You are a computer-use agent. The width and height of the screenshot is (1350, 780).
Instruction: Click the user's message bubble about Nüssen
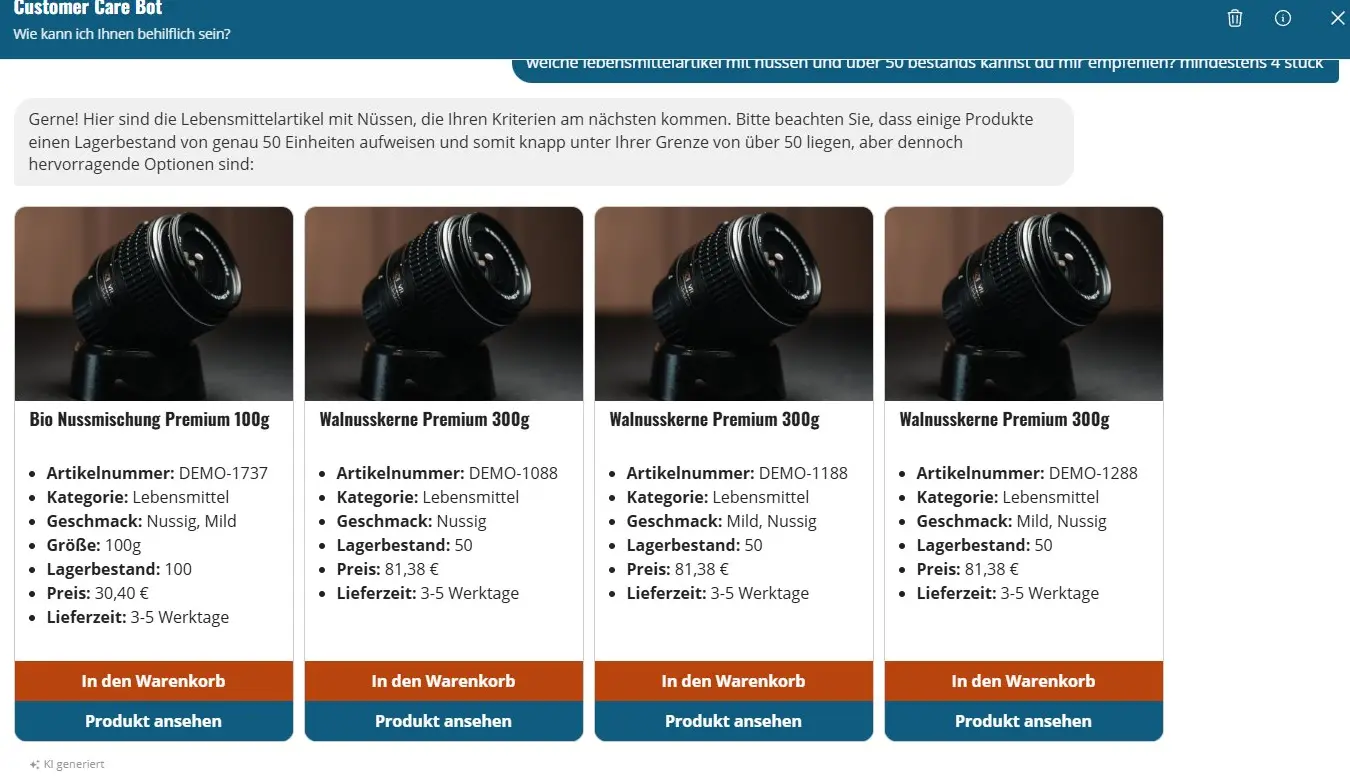click(925, 66)
